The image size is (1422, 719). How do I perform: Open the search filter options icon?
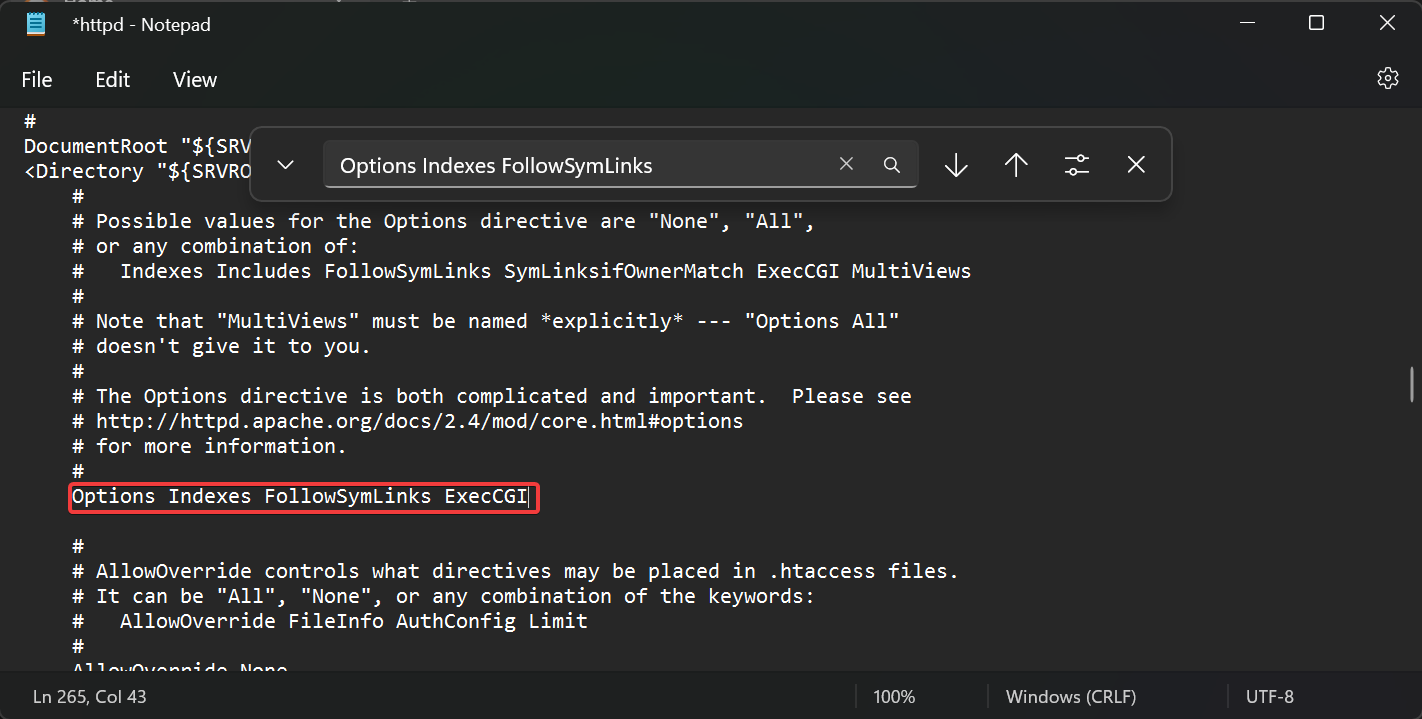coord(1076,164)
